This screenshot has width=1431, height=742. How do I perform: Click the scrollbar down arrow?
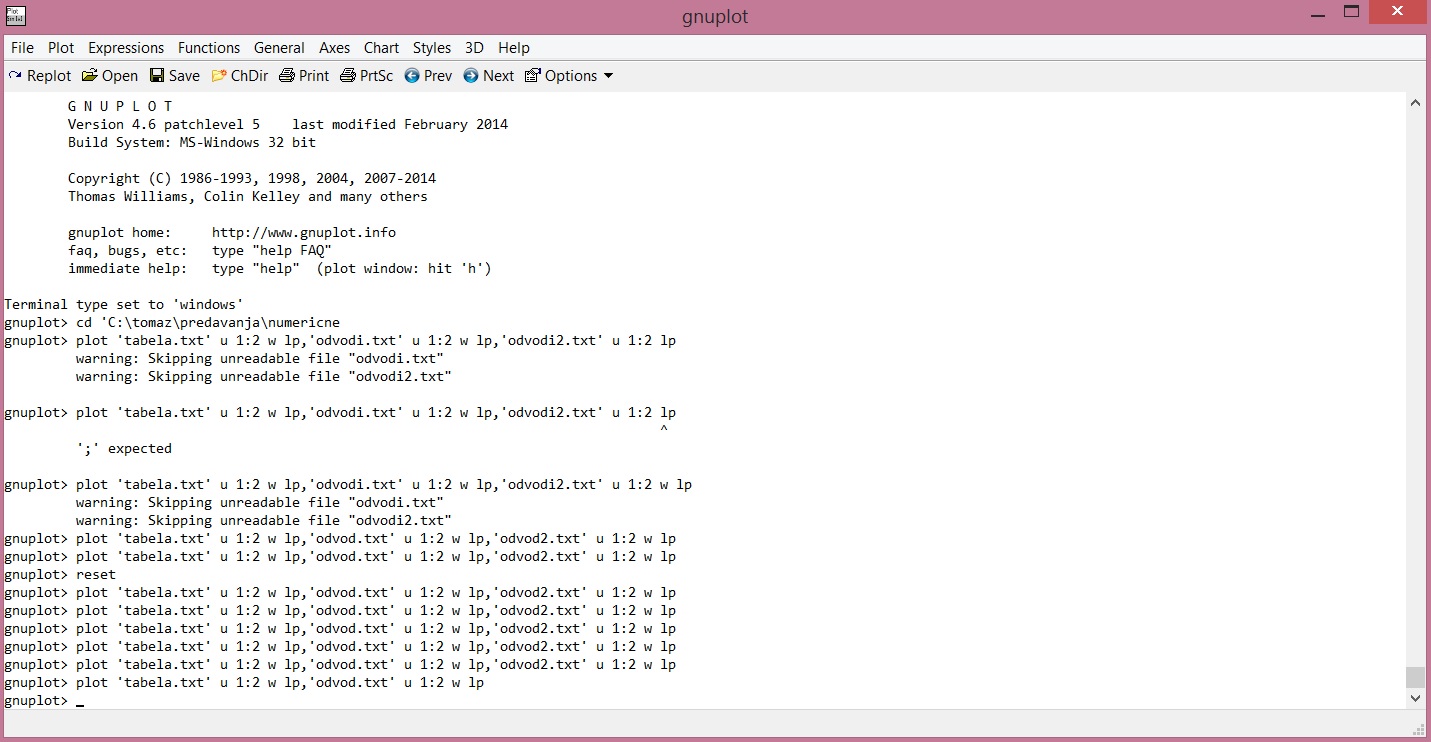click(1415, 698)
